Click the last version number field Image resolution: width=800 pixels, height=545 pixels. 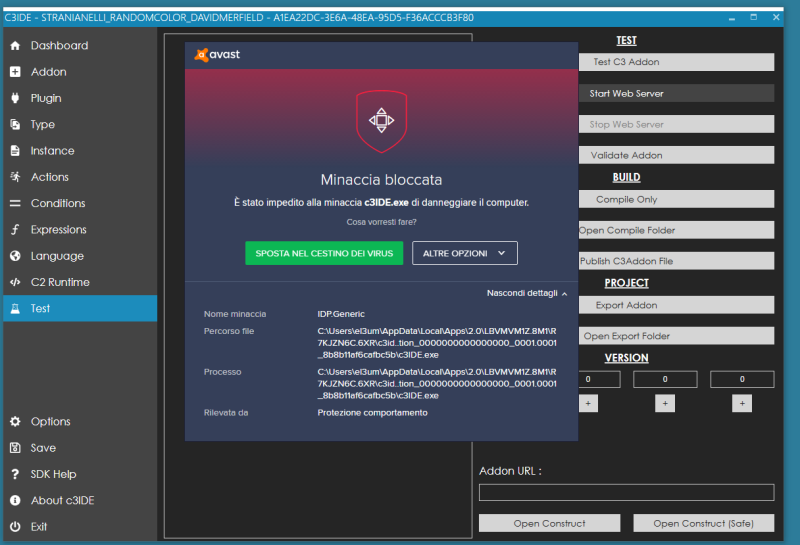[x=742, y=379]
